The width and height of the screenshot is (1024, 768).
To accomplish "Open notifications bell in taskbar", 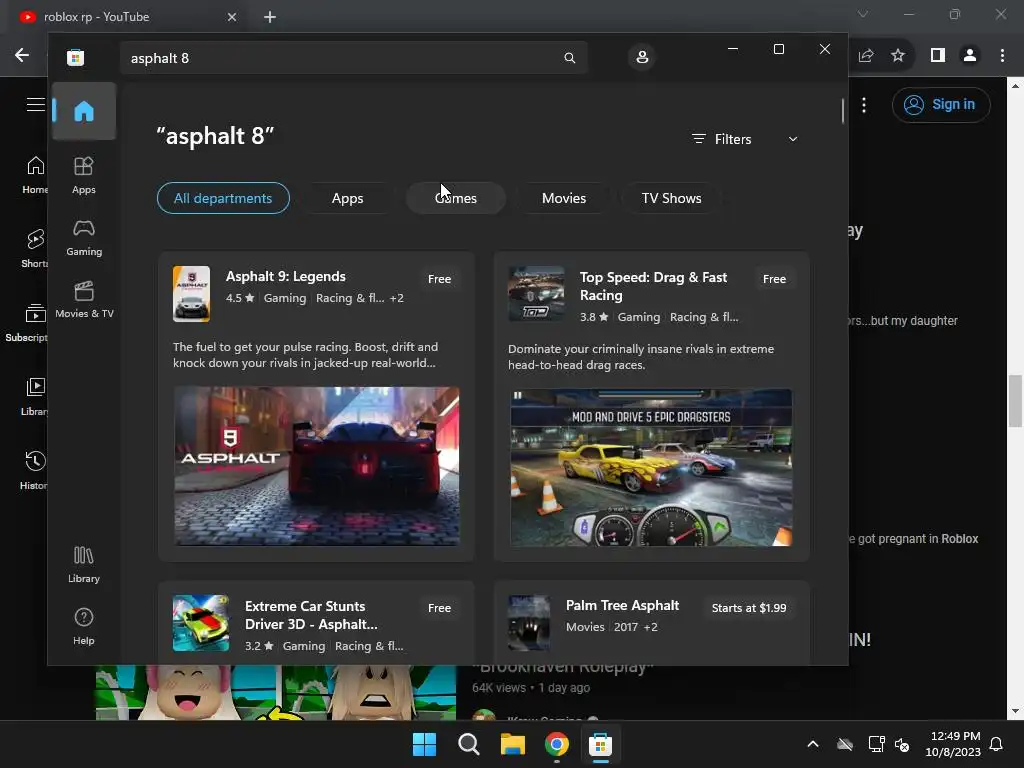I will pos(997,744).
